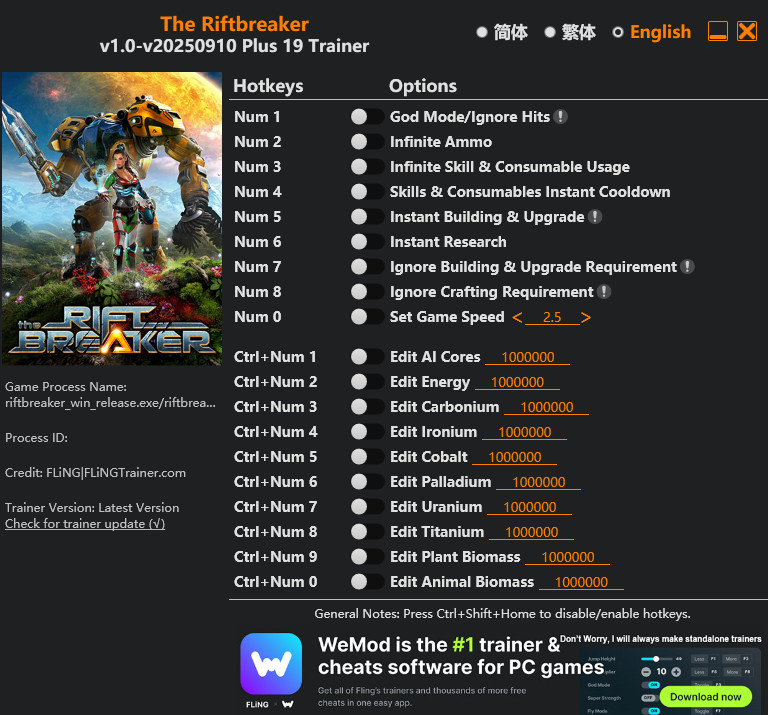
Task: Turn on Skills & Consumables Instant Cooldown
Action: coord(367,191)
